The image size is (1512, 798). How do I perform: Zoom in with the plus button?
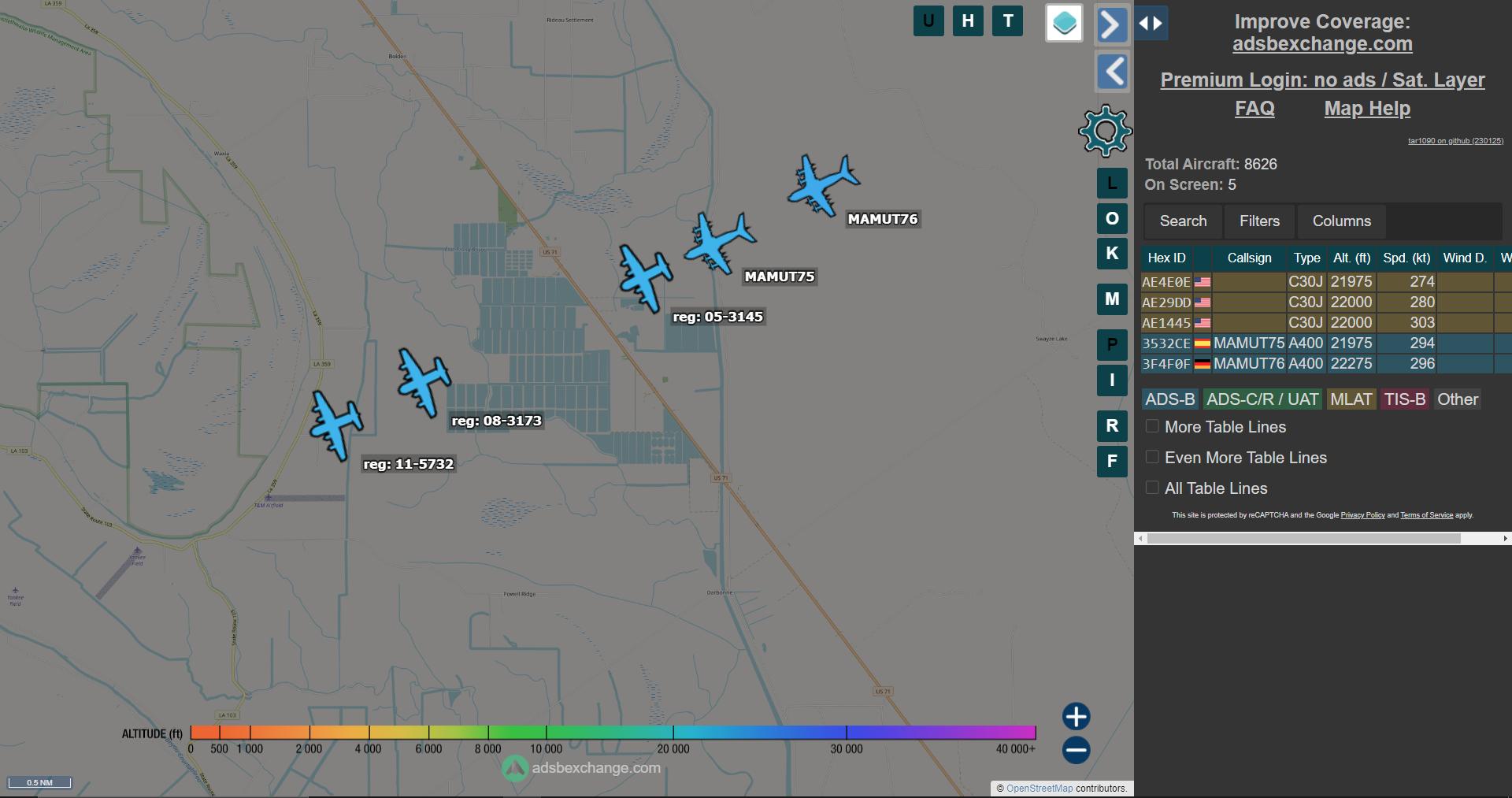pos(1076,716)
